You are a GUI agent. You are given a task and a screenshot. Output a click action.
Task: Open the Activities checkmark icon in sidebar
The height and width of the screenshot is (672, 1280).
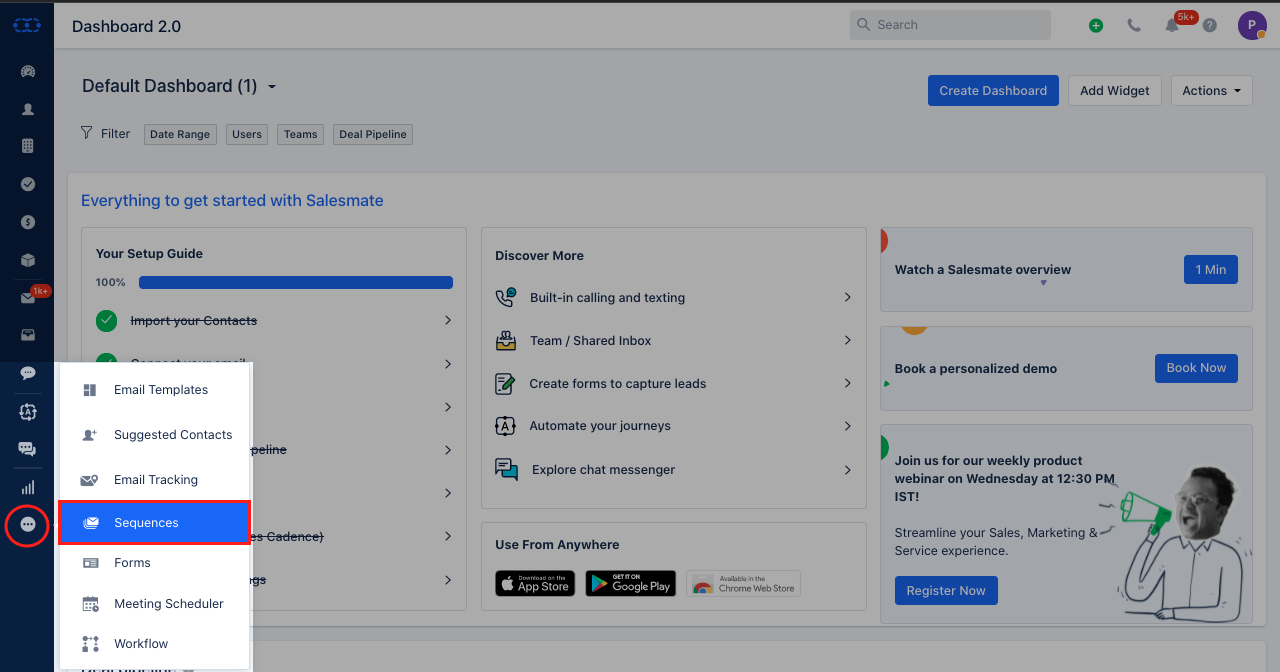(x=28, y=184)
